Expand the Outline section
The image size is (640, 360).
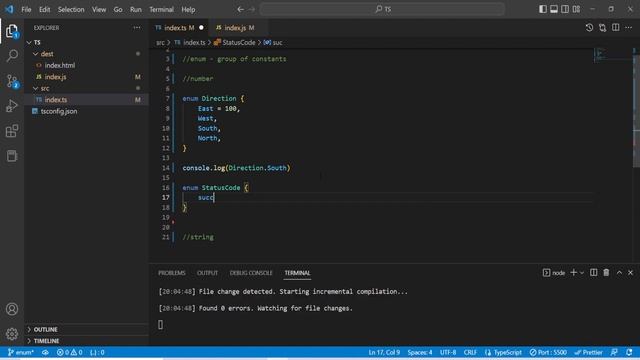(x=86, y=329)
